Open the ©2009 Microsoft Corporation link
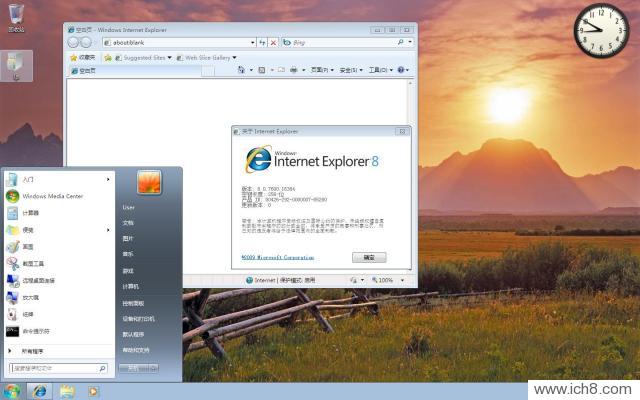 [x=277, y=257]
